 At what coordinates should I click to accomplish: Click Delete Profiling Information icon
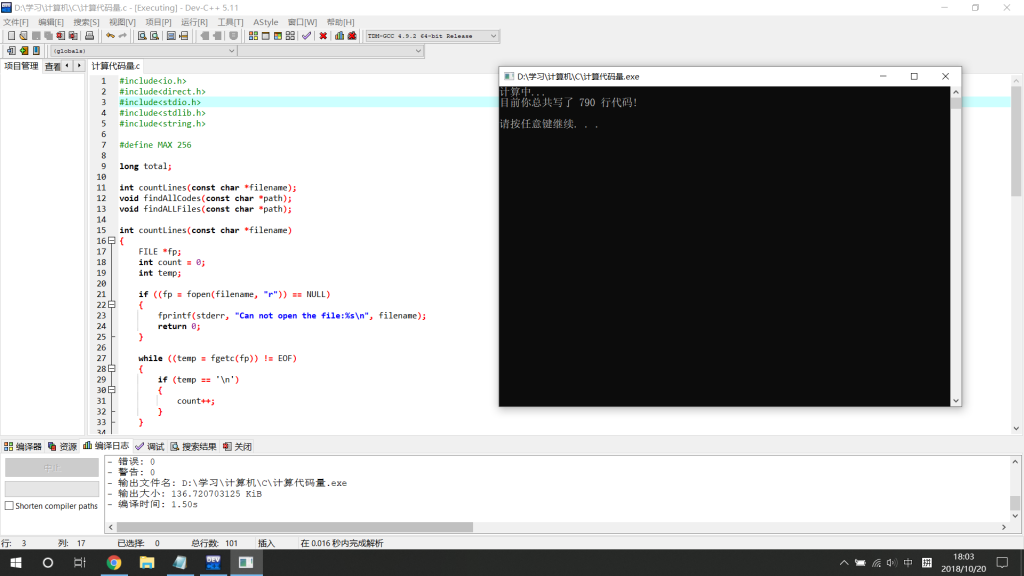pyautogui.click(x=353, y=36)
